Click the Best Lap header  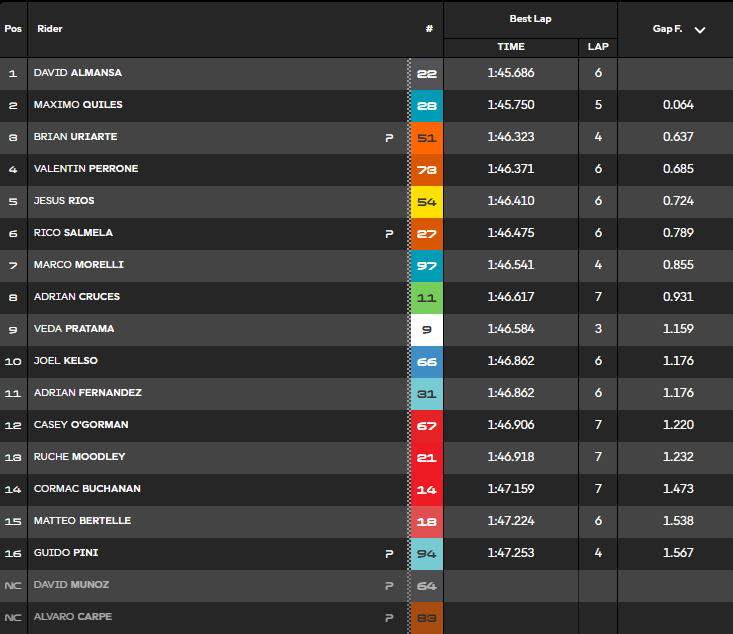click(530, 19)
